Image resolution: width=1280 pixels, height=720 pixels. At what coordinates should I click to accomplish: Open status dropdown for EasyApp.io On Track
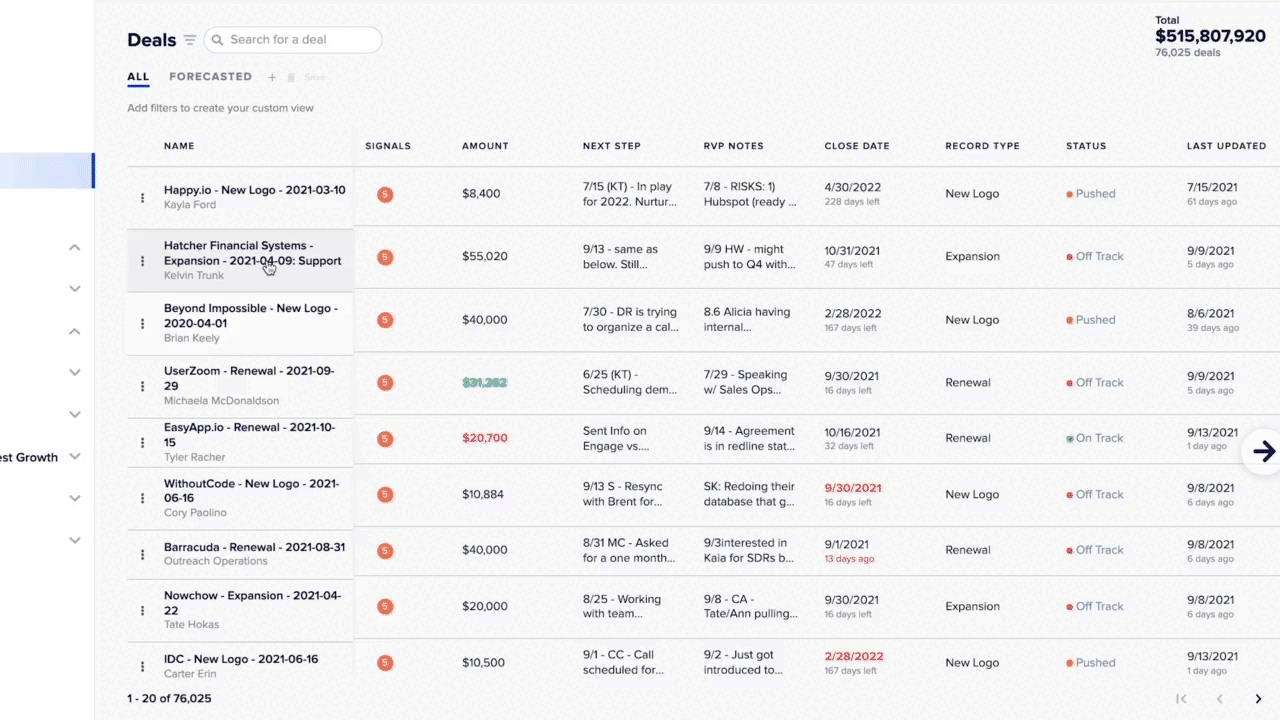1094,438
